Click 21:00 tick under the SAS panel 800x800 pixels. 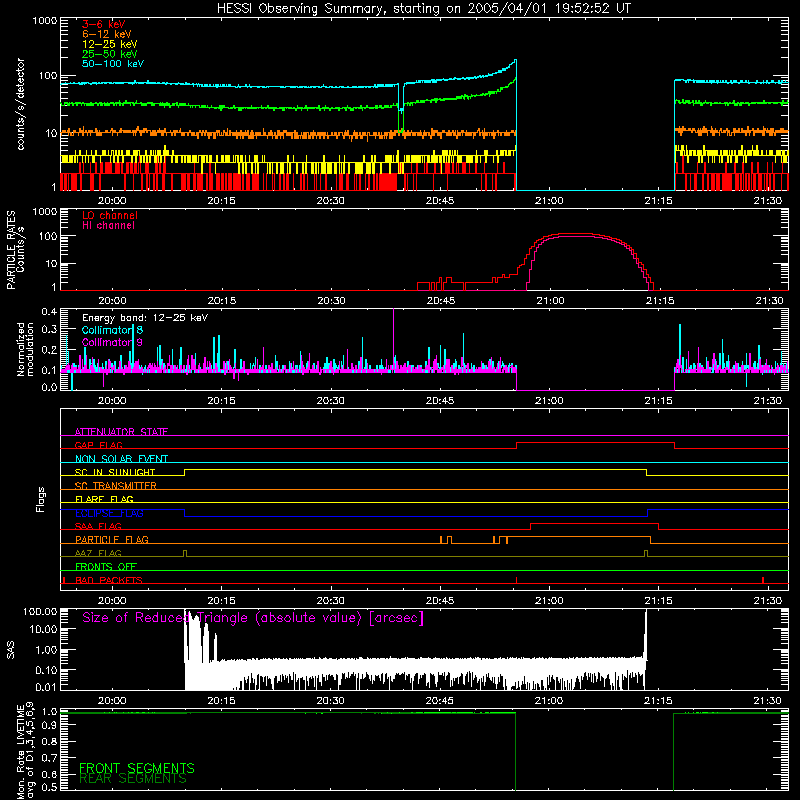click(549, 701)
